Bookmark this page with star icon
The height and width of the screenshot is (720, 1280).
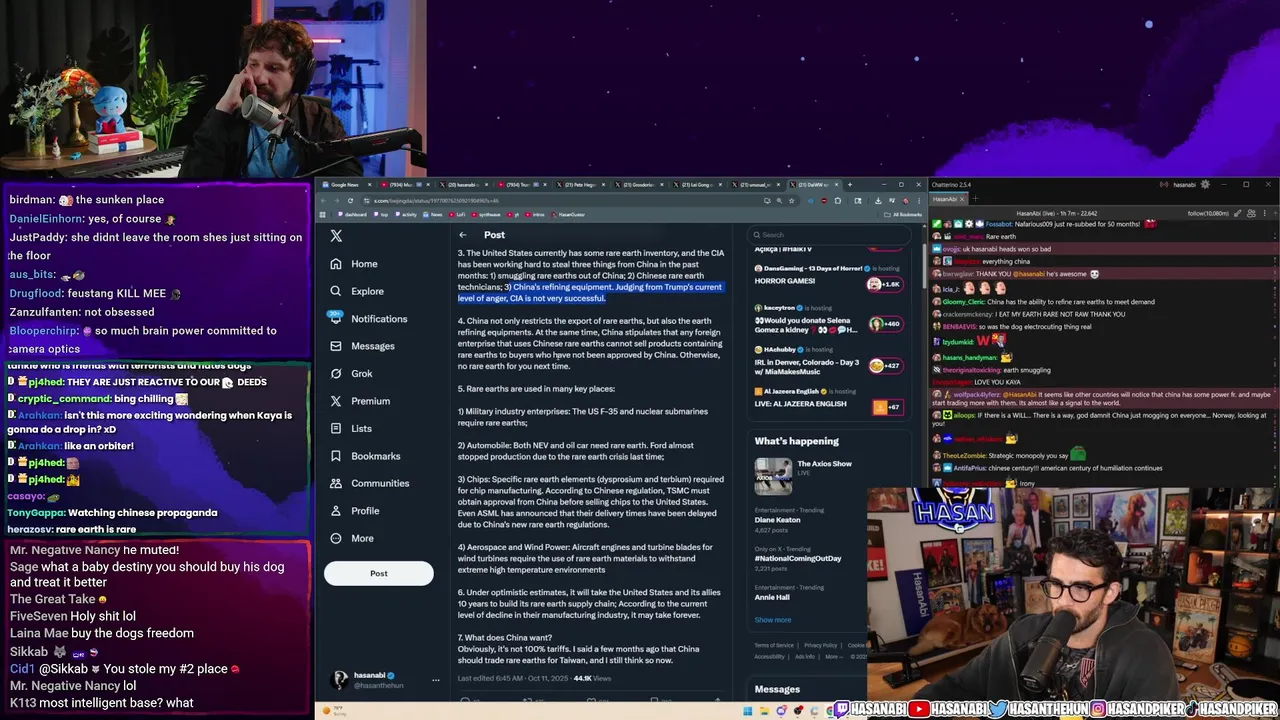(x=792, y=200)
